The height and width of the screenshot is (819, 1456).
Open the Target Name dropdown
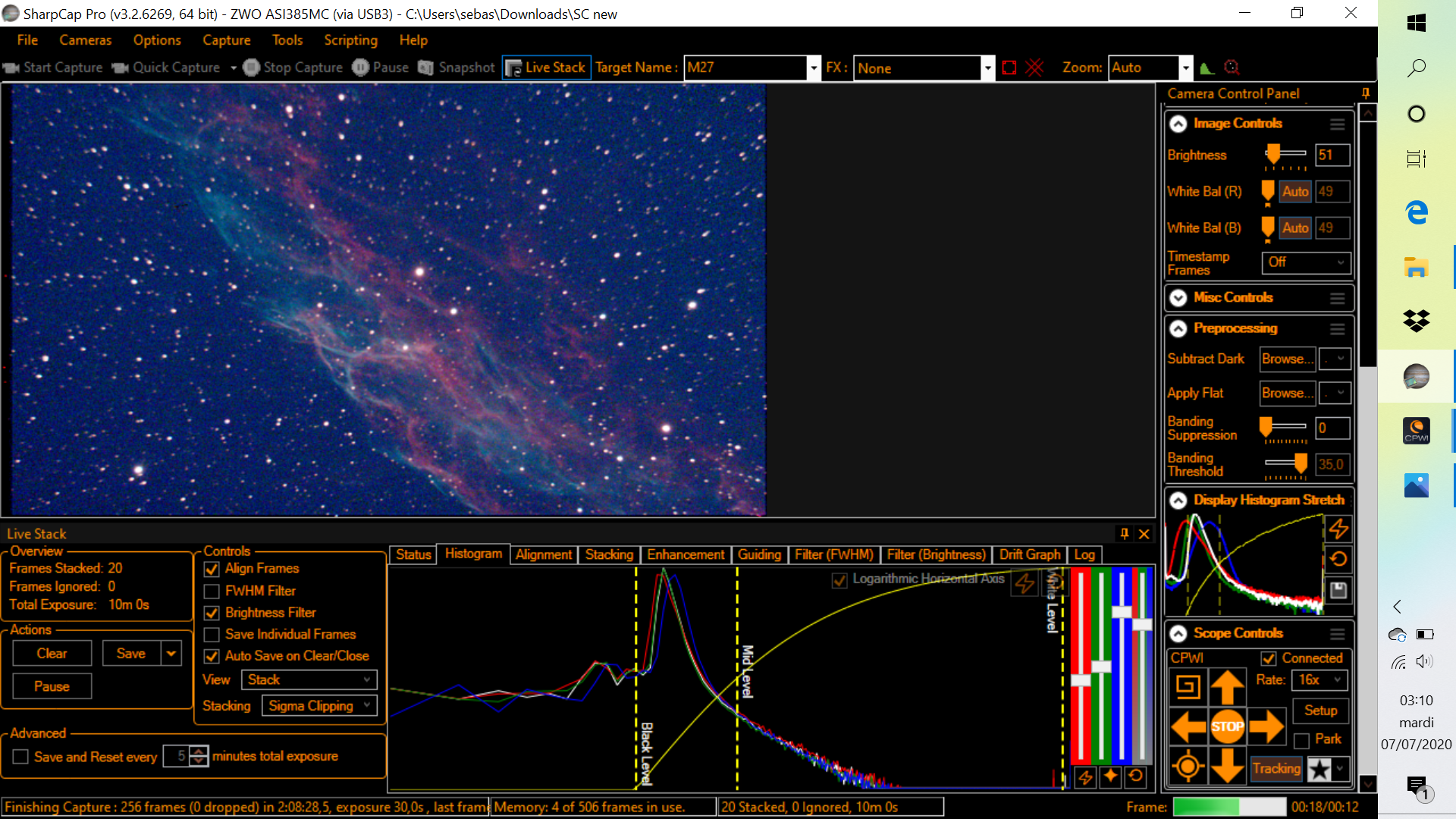(814, 67)
